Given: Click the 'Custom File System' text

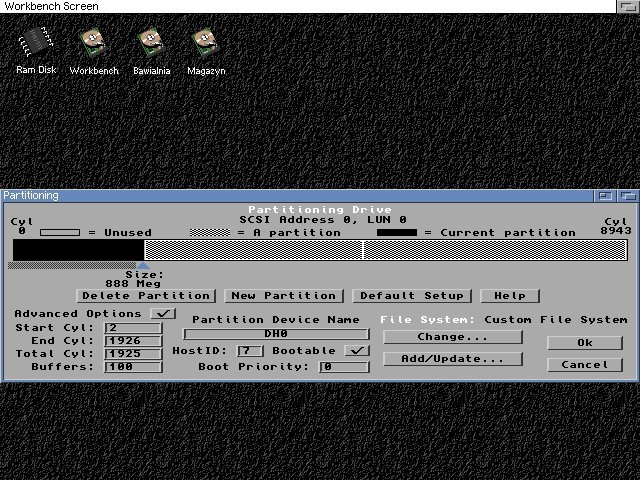Looking at the screenshot, I should (x=556, y=320).
